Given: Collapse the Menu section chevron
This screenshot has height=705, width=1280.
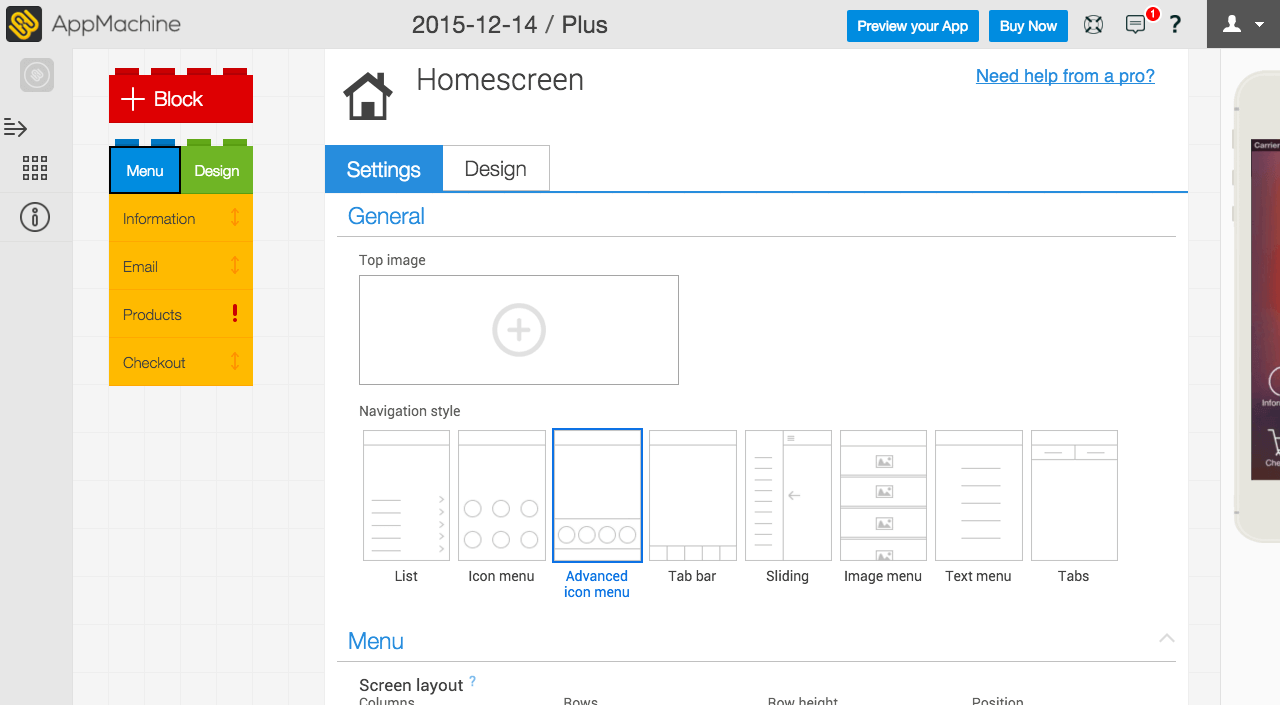Looking at the screenshot, I should [1166, 638].
